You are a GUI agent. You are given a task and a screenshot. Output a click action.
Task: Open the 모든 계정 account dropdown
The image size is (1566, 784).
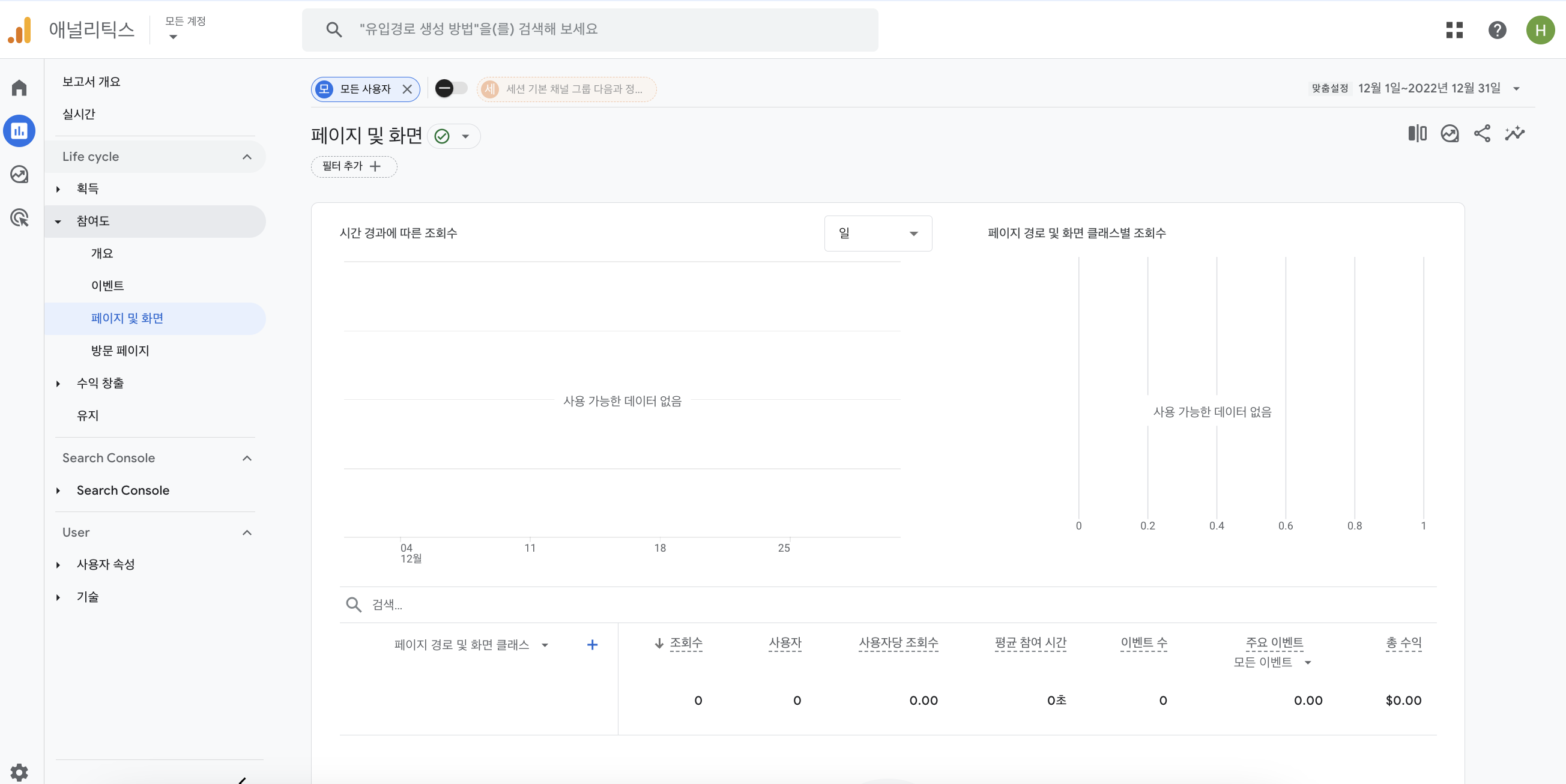(186, 29)
